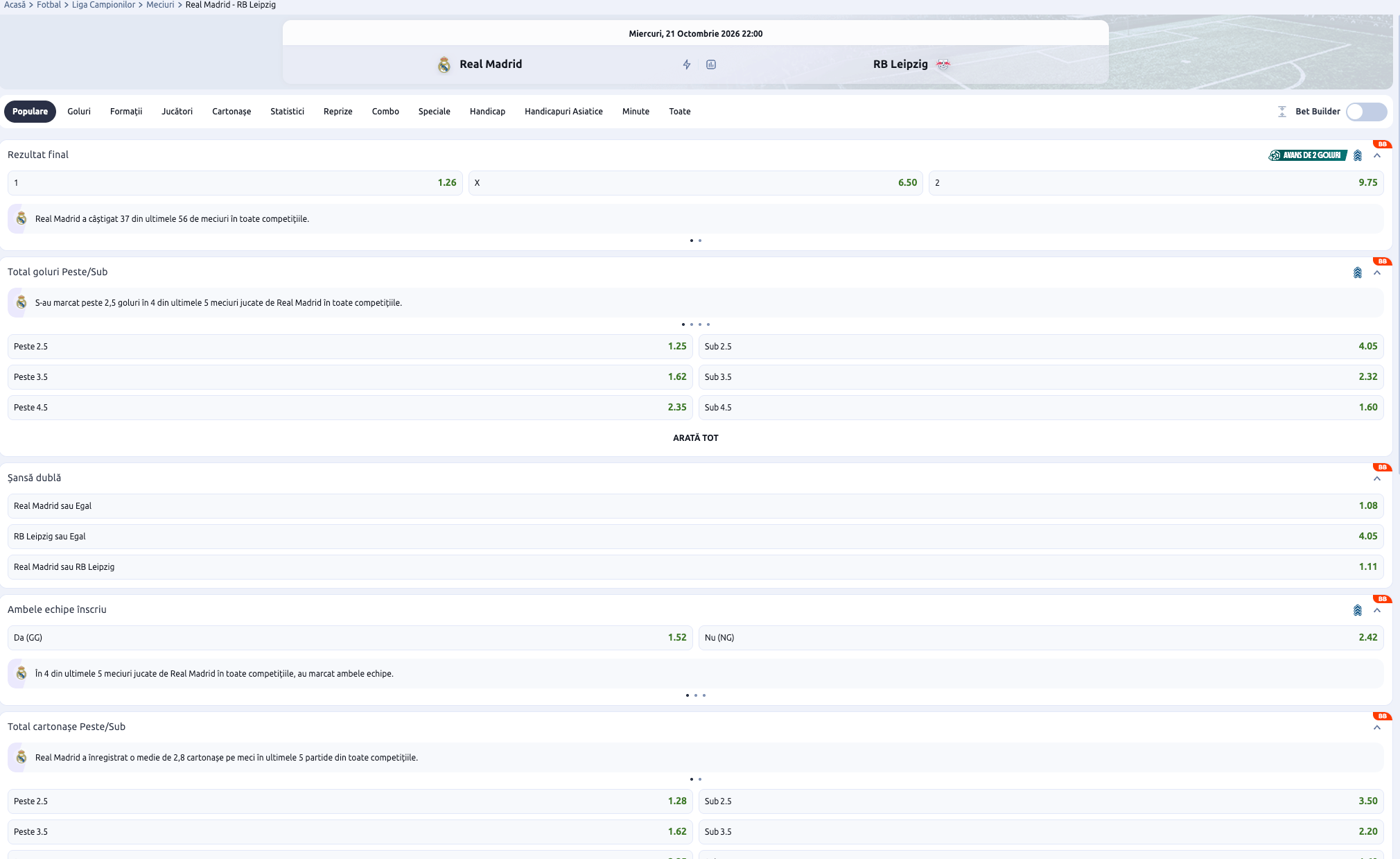Select Sub 2.5 cartonașe at 3.50
1400x859 pixels.
(x=1041, y=801)
